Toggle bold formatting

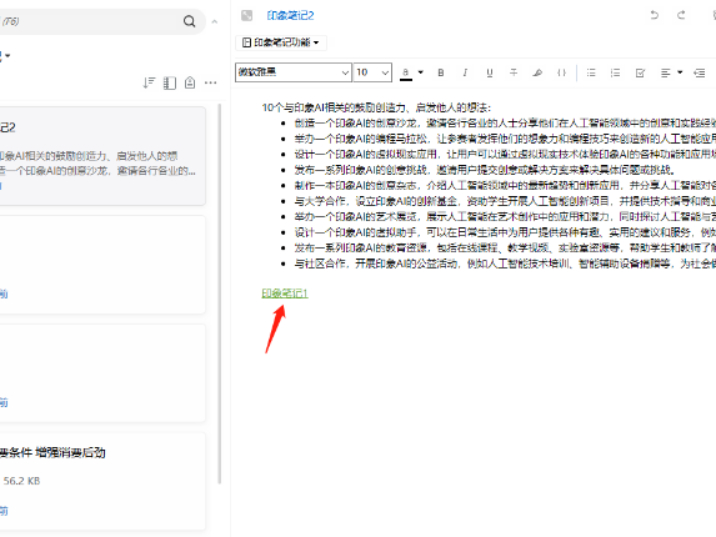tap(441, 73)
